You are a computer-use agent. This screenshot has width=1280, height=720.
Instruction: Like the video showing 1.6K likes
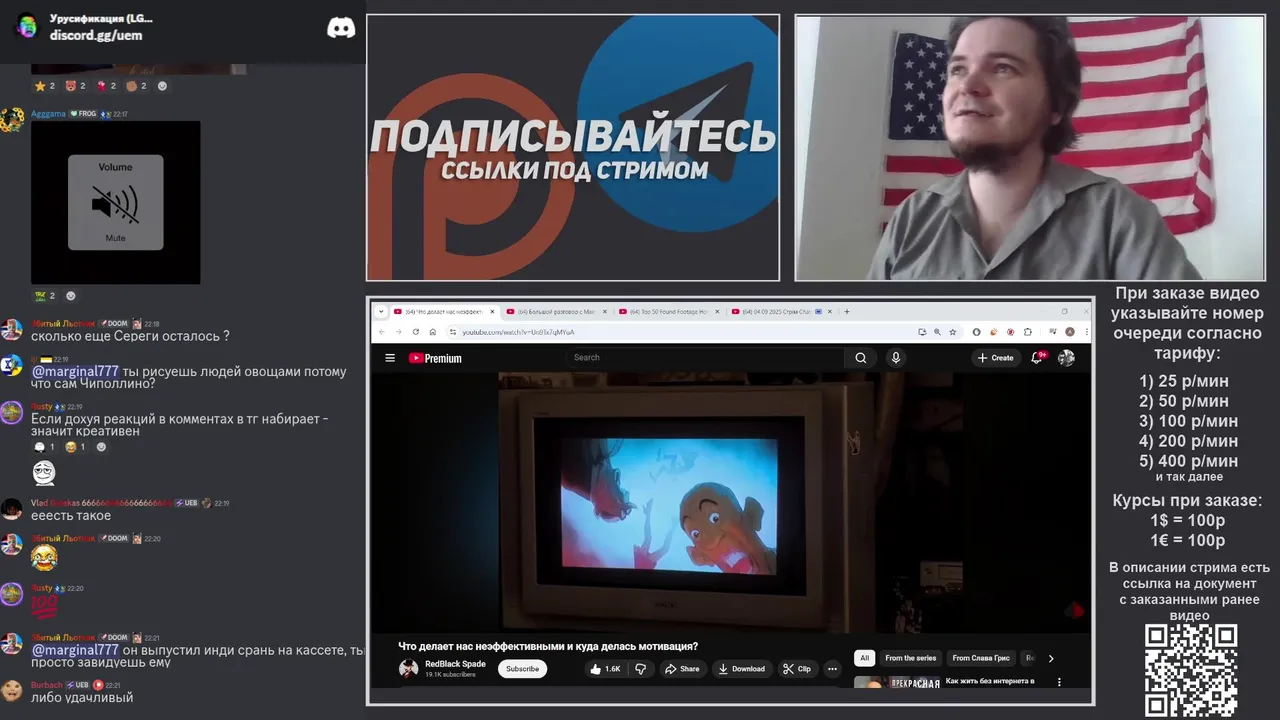[x=605, y=668]
